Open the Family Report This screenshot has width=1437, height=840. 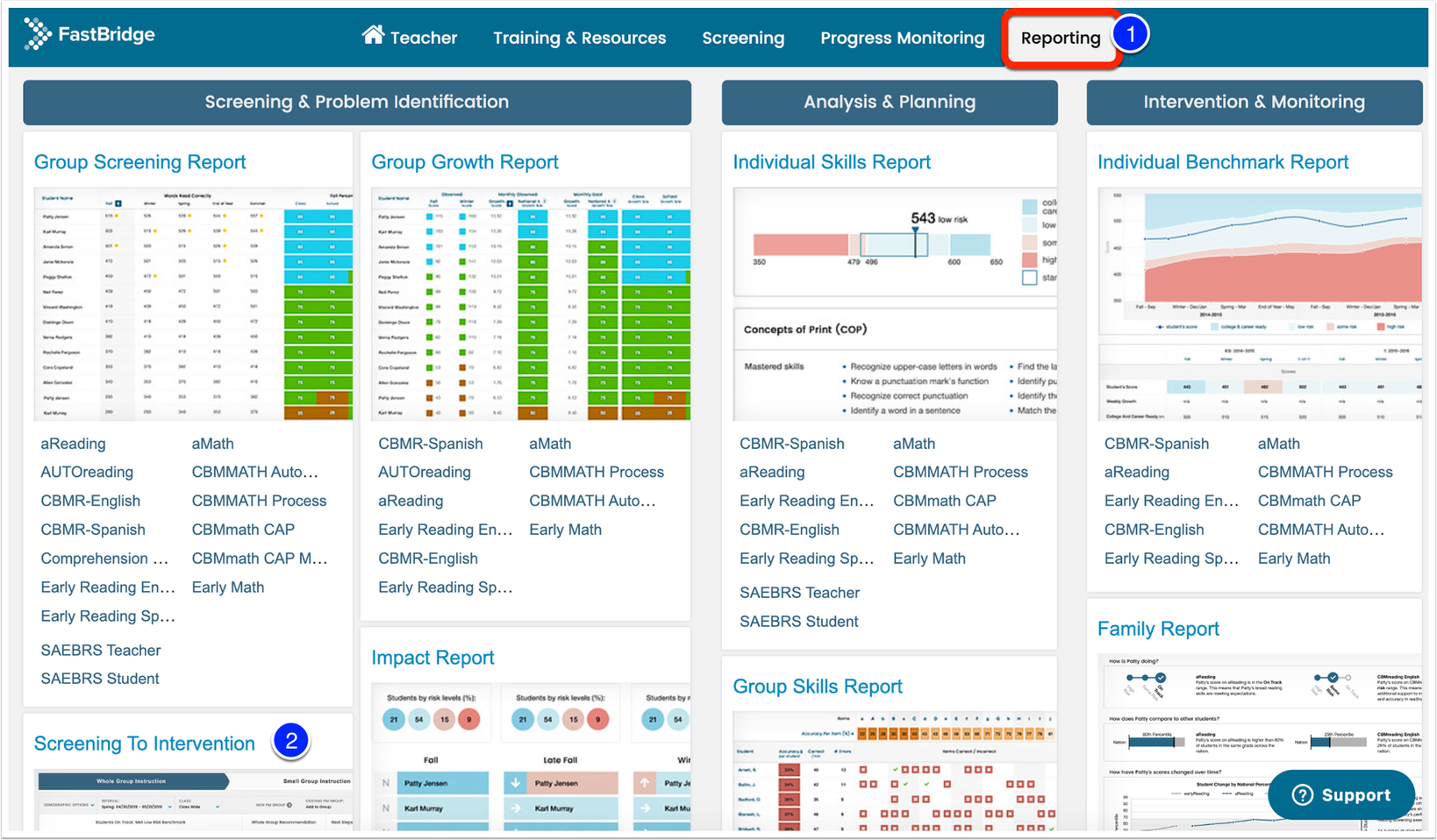(x=1158, y=629)
